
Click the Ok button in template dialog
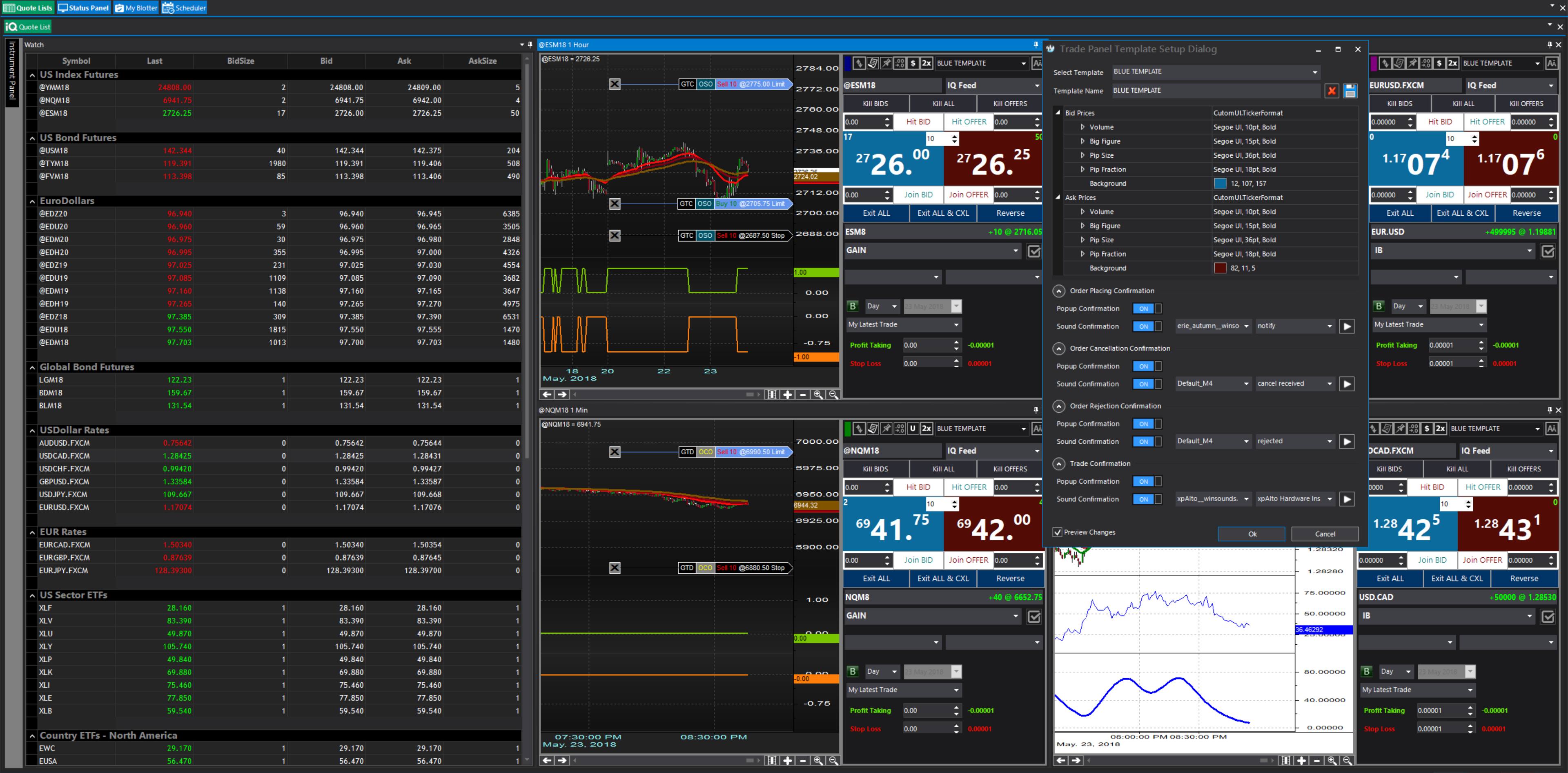(1252, 534)
